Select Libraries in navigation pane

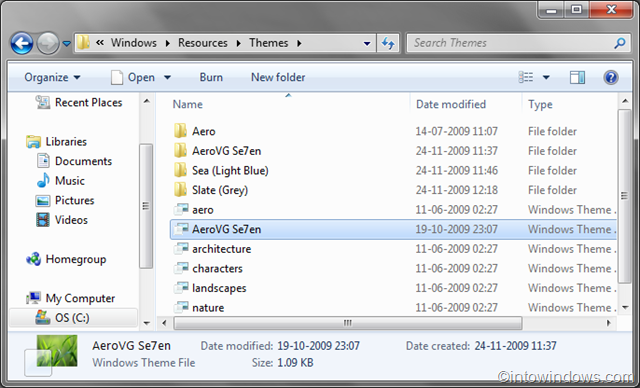[x=57, y=142]
